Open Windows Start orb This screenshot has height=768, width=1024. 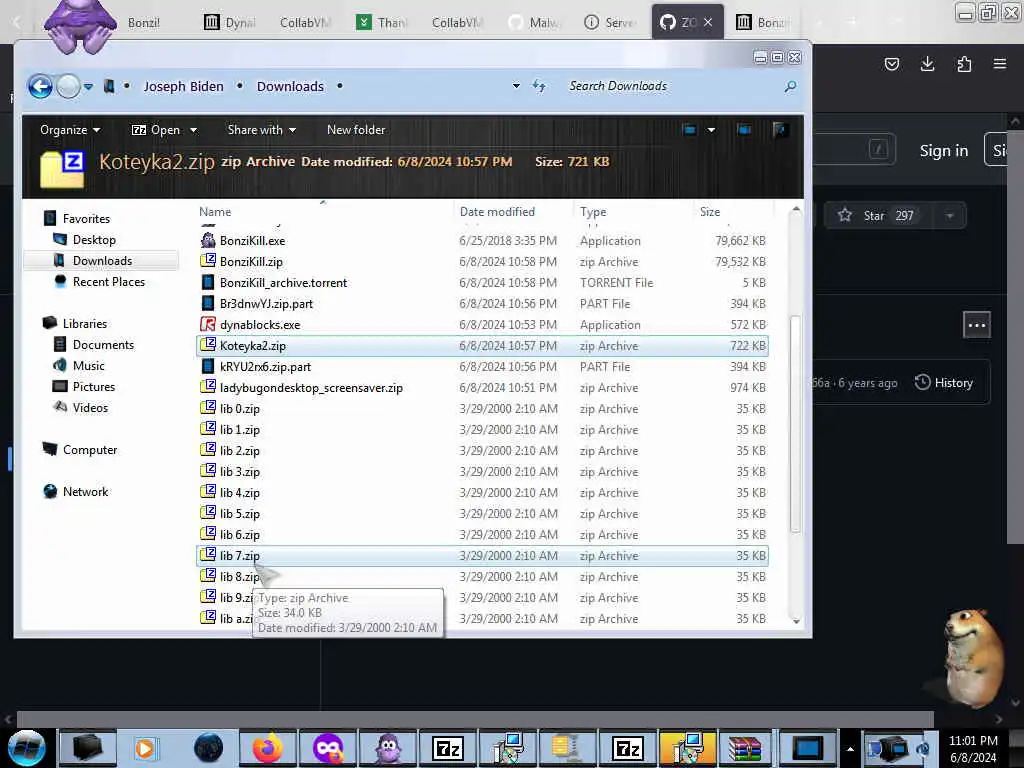pyautogui.click(x=27, y=748)
